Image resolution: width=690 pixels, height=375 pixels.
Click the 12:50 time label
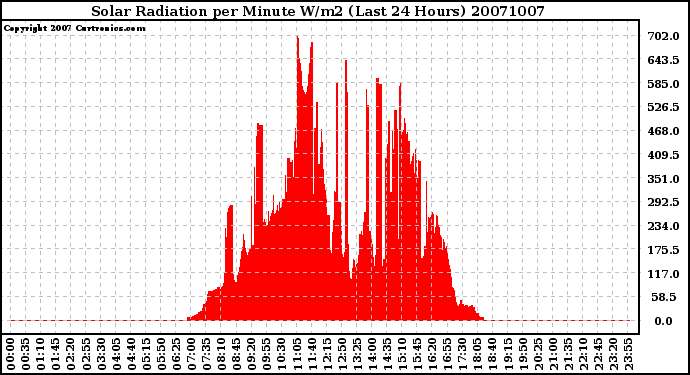click(342, 355)
